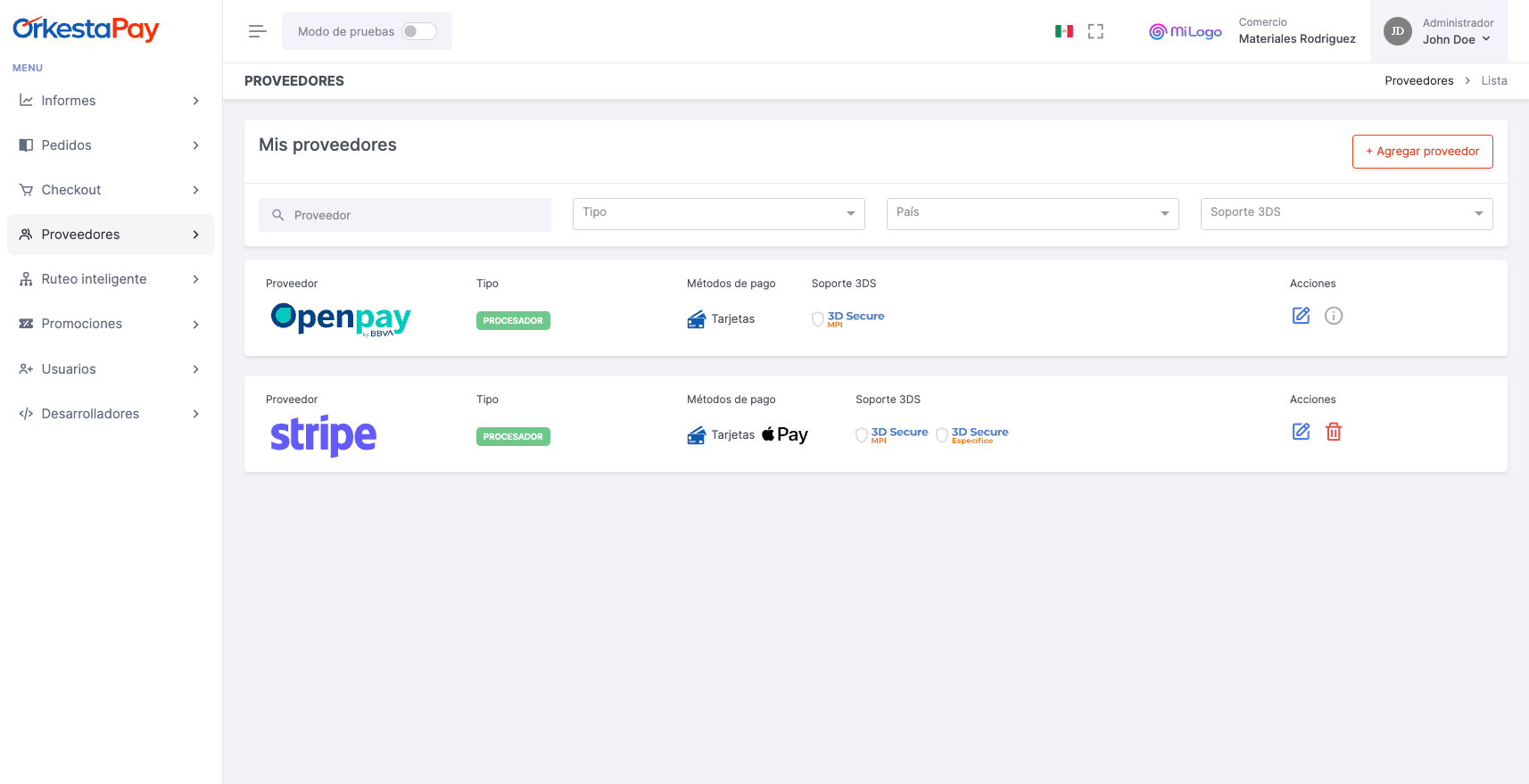Expand Desarrolladores submenu chevron
This screenshot has height=784, width=1529.
[196, 414]
